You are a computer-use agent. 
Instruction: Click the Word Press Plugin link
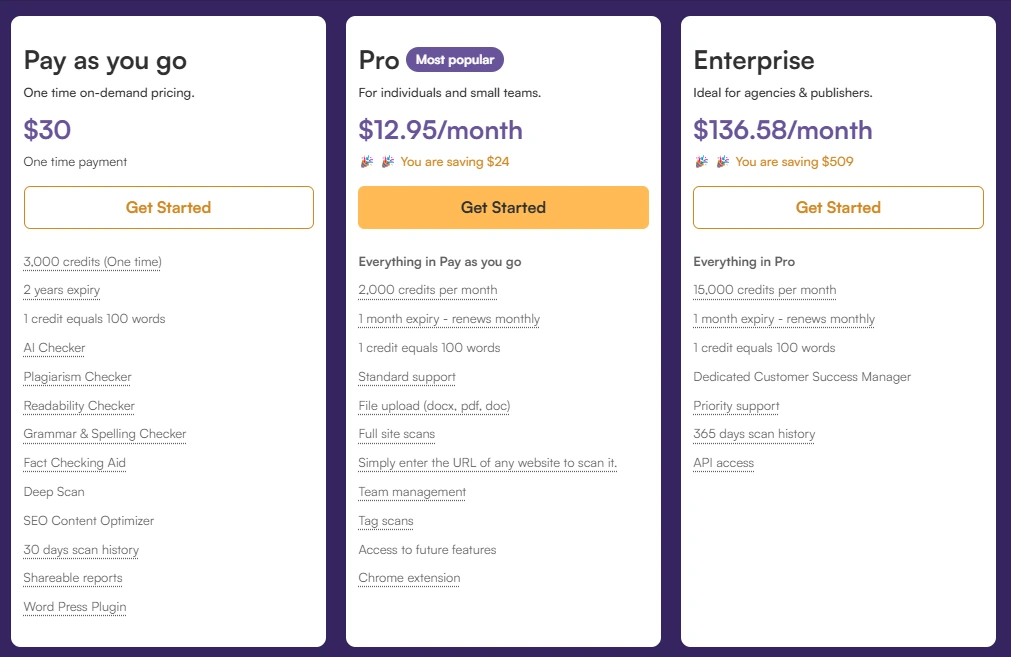point(74,607)
